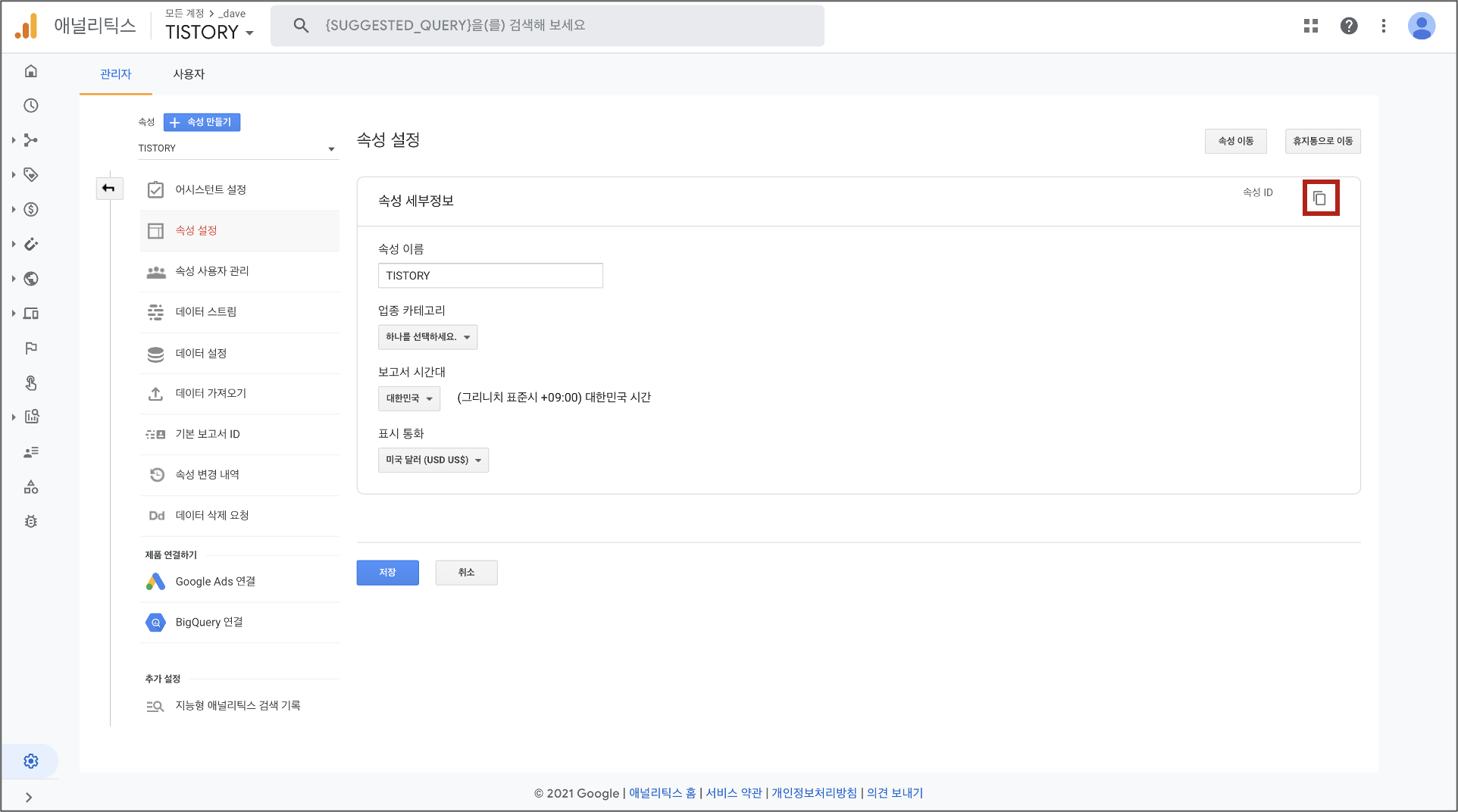Open 데이터 삭제 요청 menu item

[239, 516]
